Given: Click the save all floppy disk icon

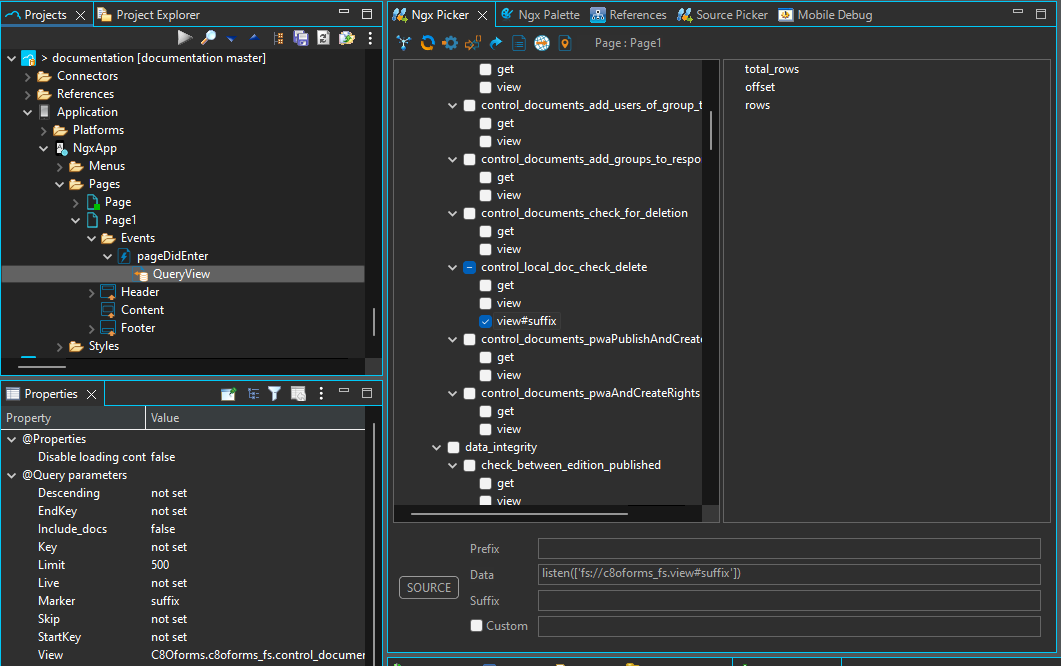Looking at the screenshot, I should (x=301, y=38).
